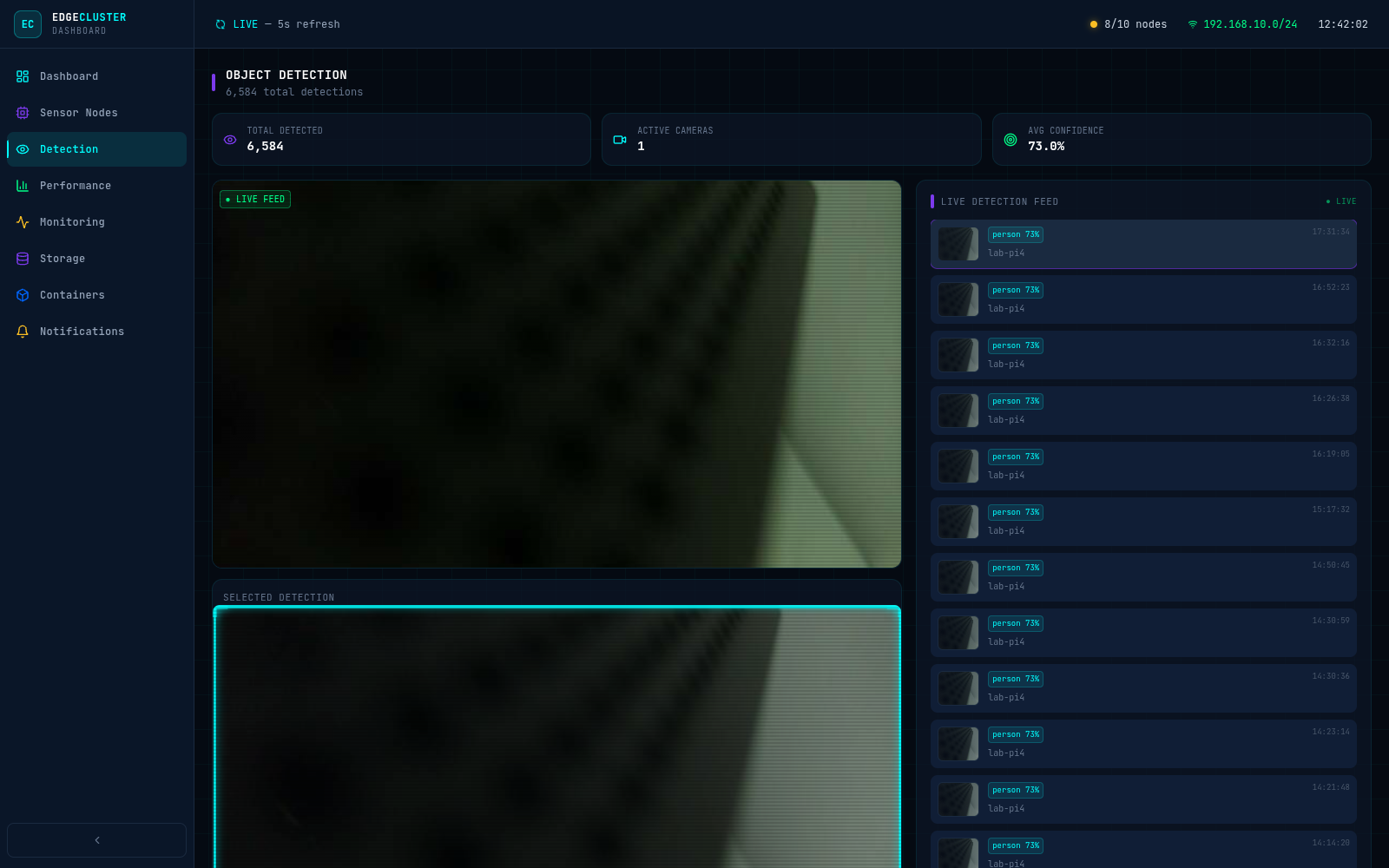The width and height of the screenshot is (1389, 868).
Task: Select detection entry at 16:52:23
Action: [x=1143, y=299]
